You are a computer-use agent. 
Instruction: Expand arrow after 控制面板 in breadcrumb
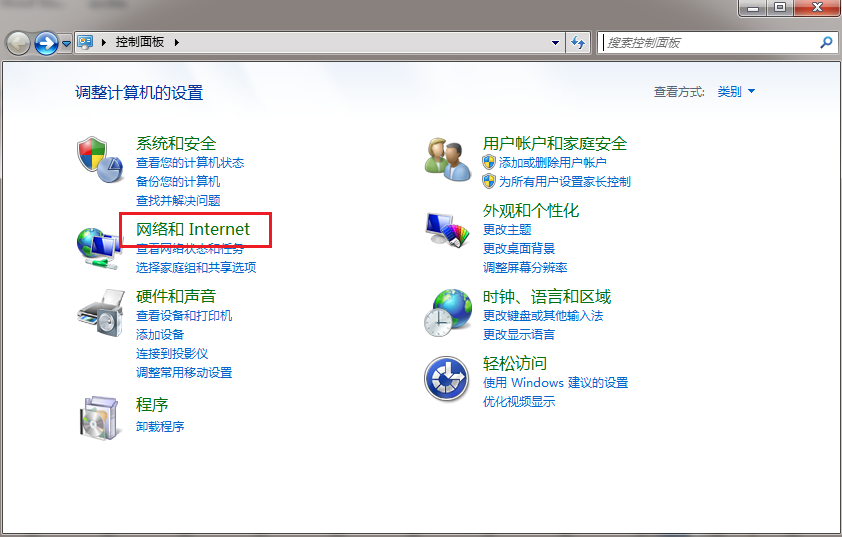click(x=176, y=42)
